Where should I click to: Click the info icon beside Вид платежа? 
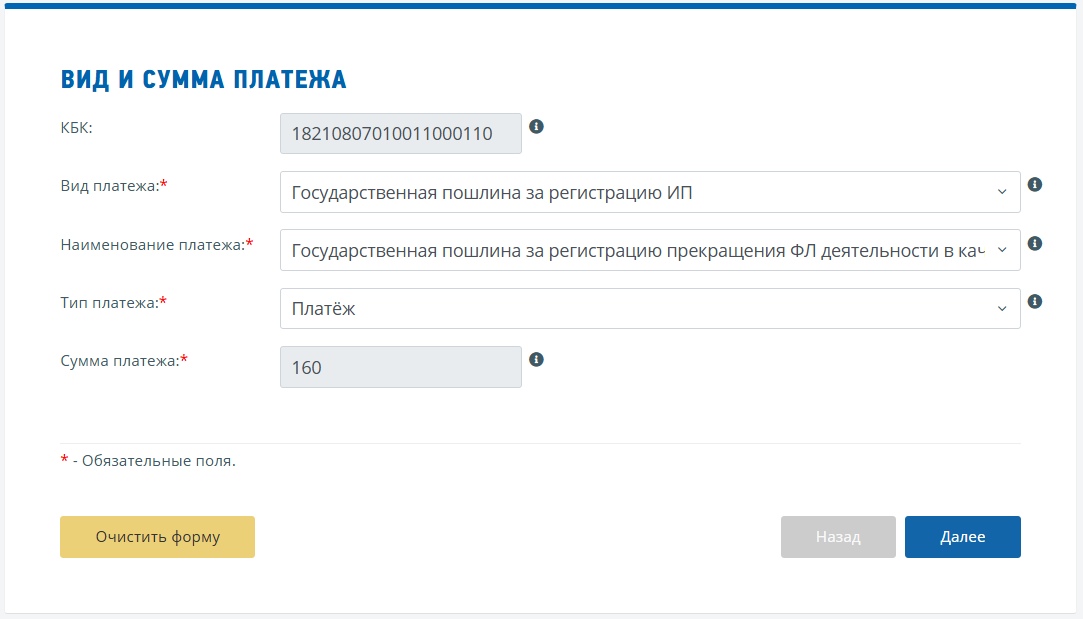pyautogui.click(x=1035, y=184)
